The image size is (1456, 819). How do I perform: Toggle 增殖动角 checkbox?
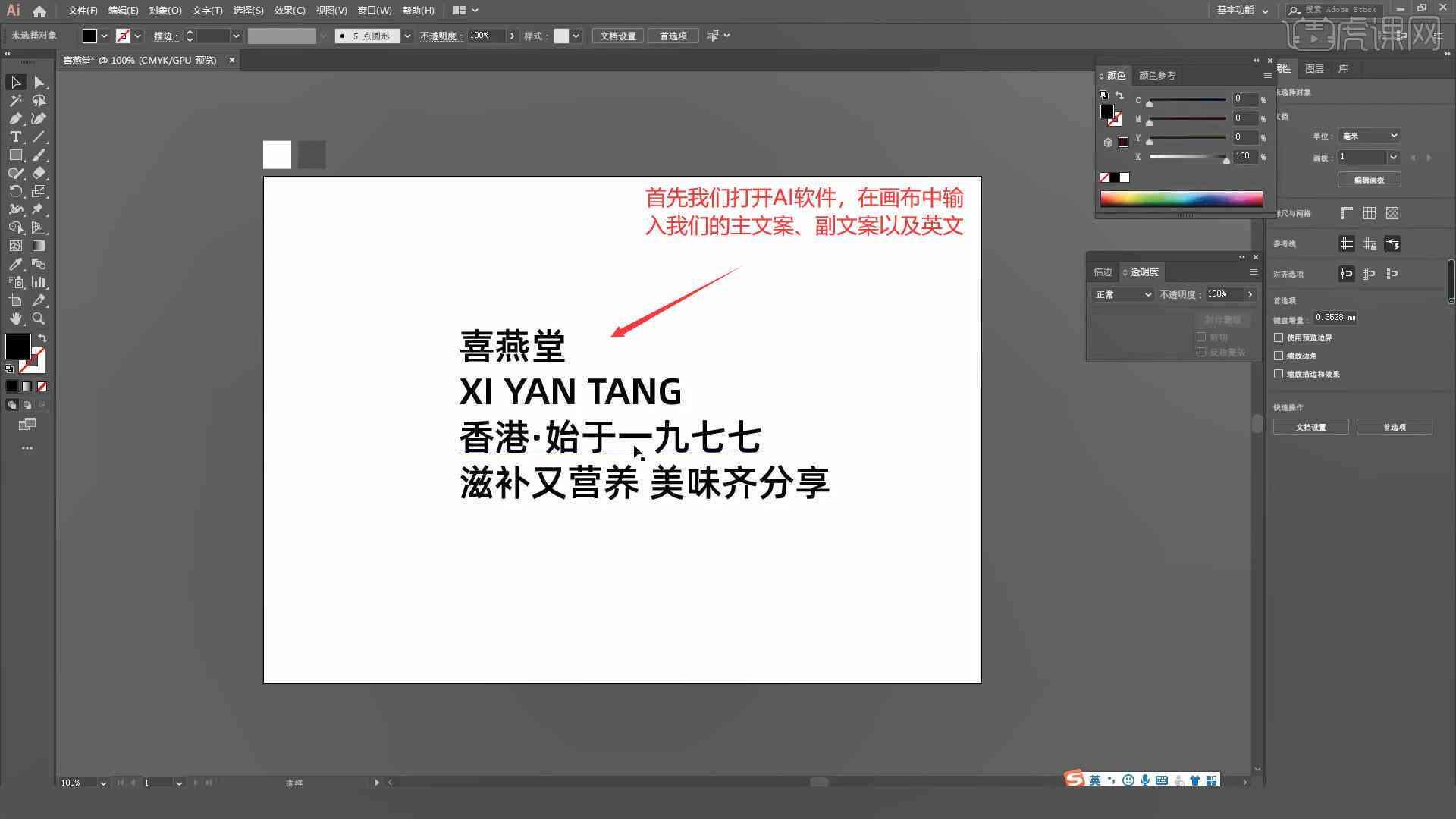[x=1280, y=355]
